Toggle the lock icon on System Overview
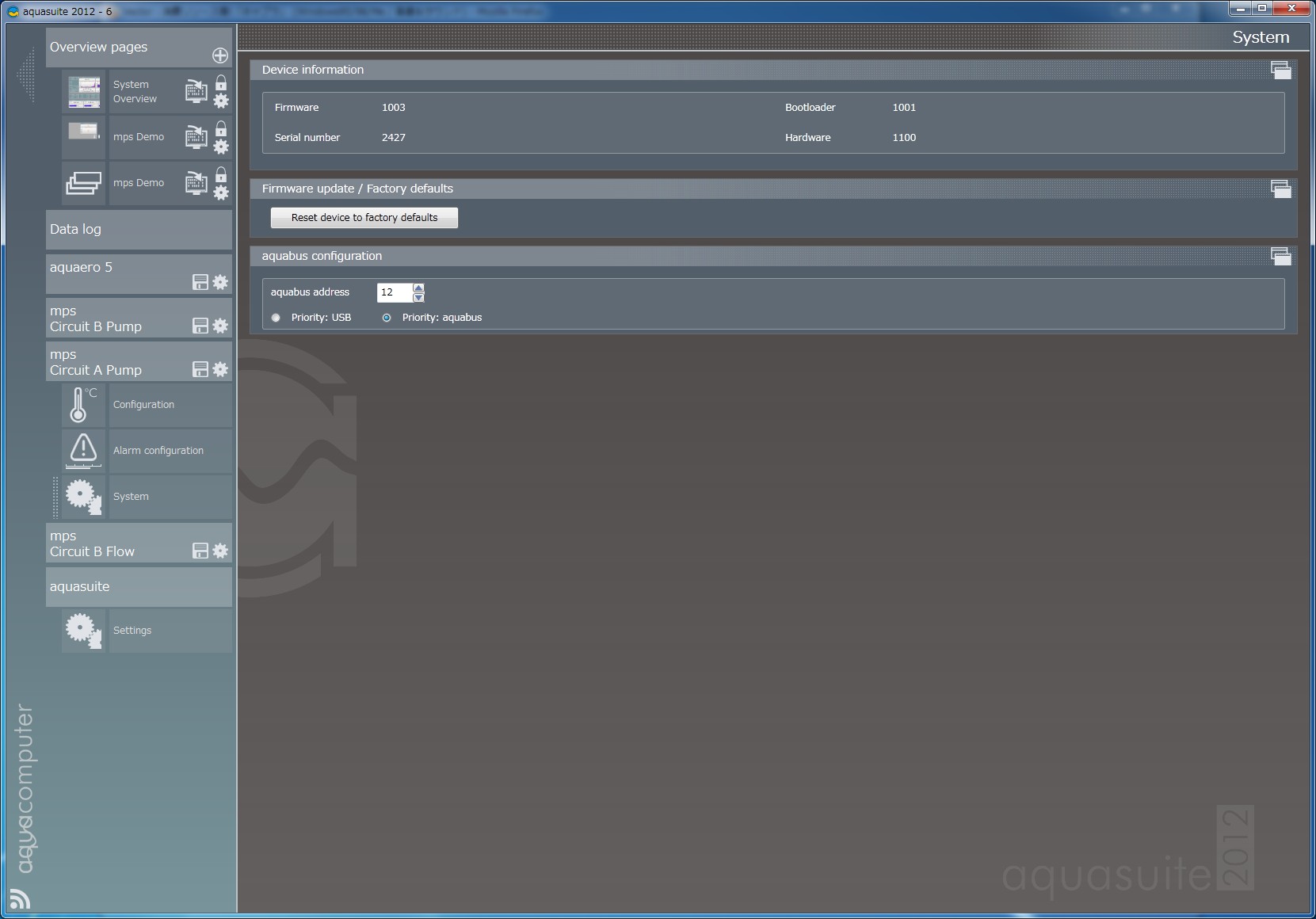 point(221,82)
